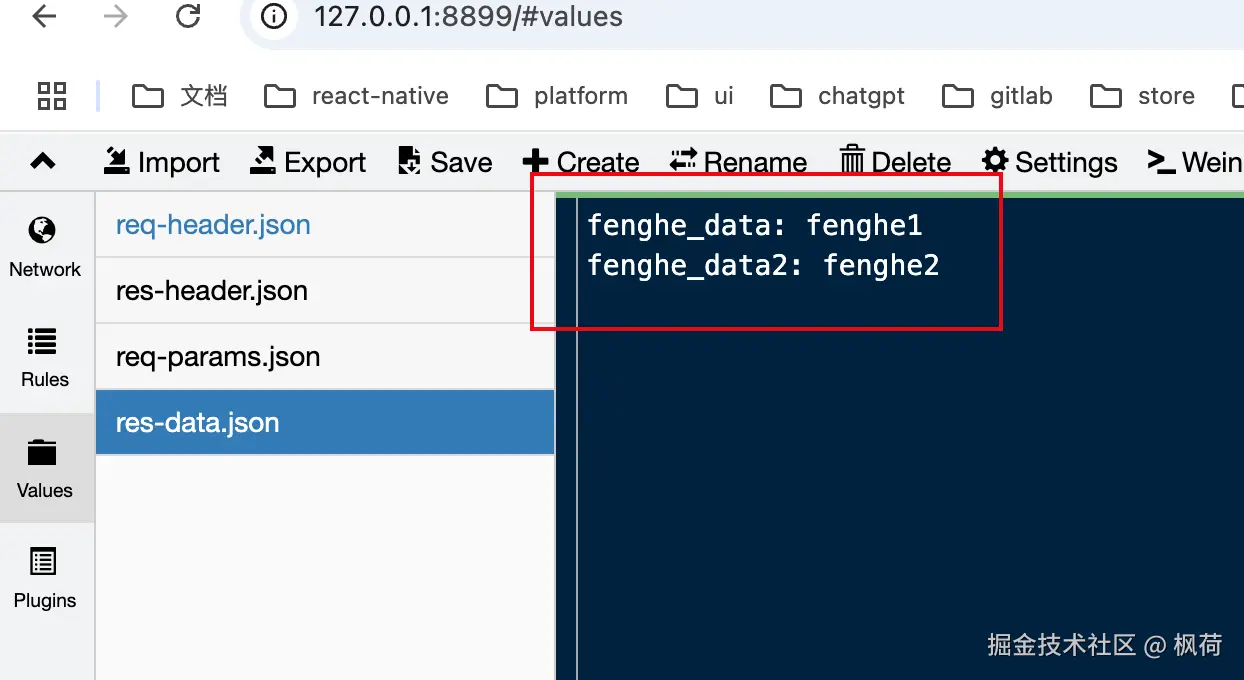Switch to the Network sidebar tab
Screen dimensions: 1244x680
tap(45, 246)
